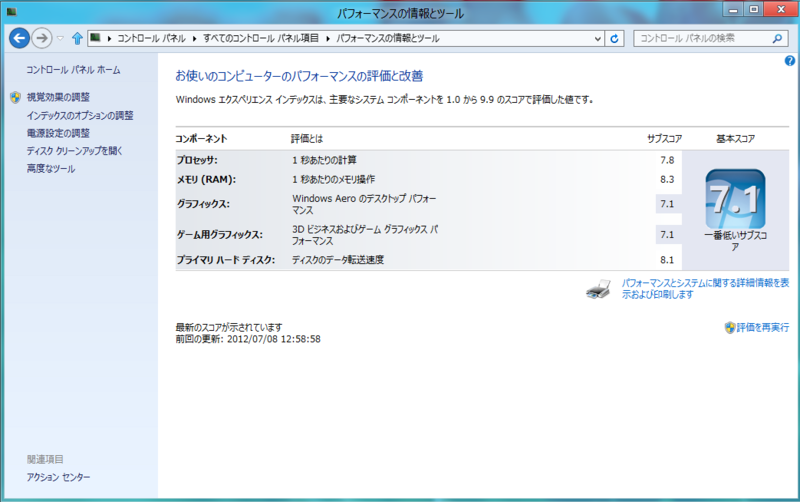
Task: Open 高度なツール link
Action: point(51,169)
